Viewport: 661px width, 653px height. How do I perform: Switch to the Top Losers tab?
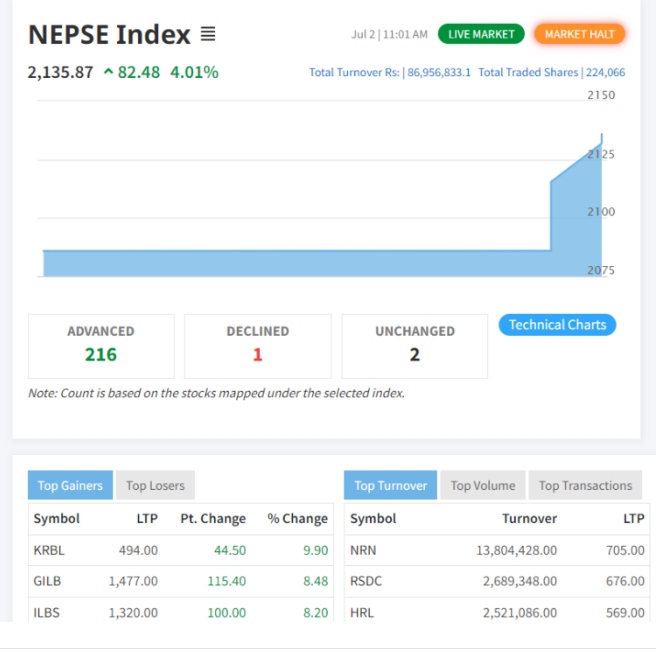155,486
